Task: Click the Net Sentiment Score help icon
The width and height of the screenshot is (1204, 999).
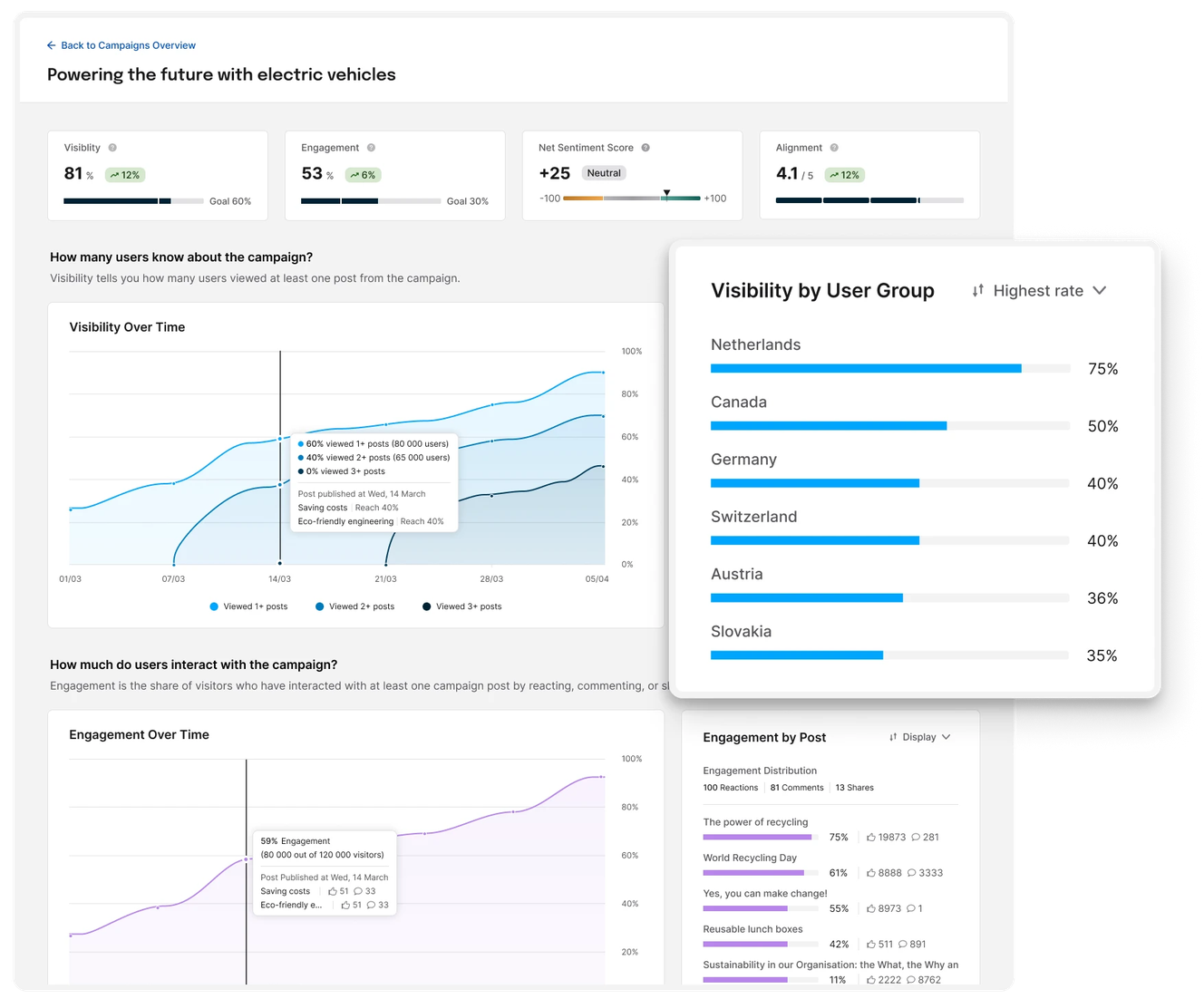Action: tap(645, 147)
